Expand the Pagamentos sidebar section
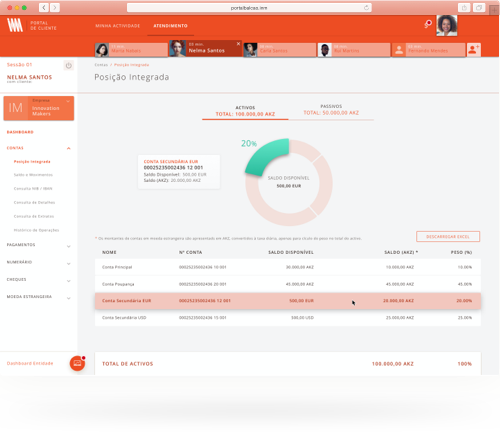Image resolution: width=500 pixels, height=432 pixels. [x=69, y=246]
